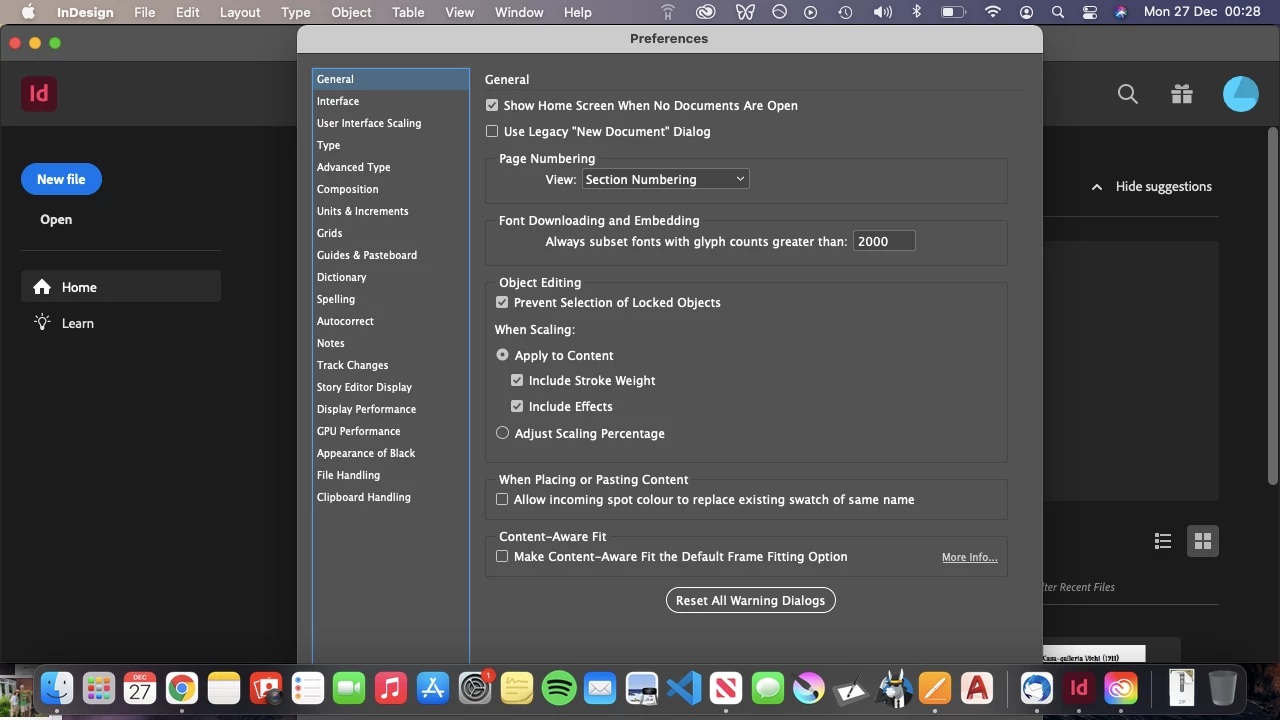This screenshot has width=1280, height=720.
Task: Open Finder from the dock
Action: [x=57, y=688]
